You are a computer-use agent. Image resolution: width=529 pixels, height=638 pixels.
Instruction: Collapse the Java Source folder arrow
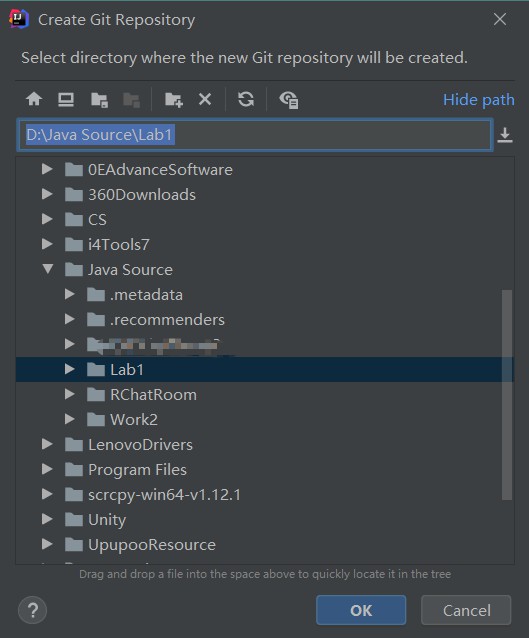click(x=48, y=269)
